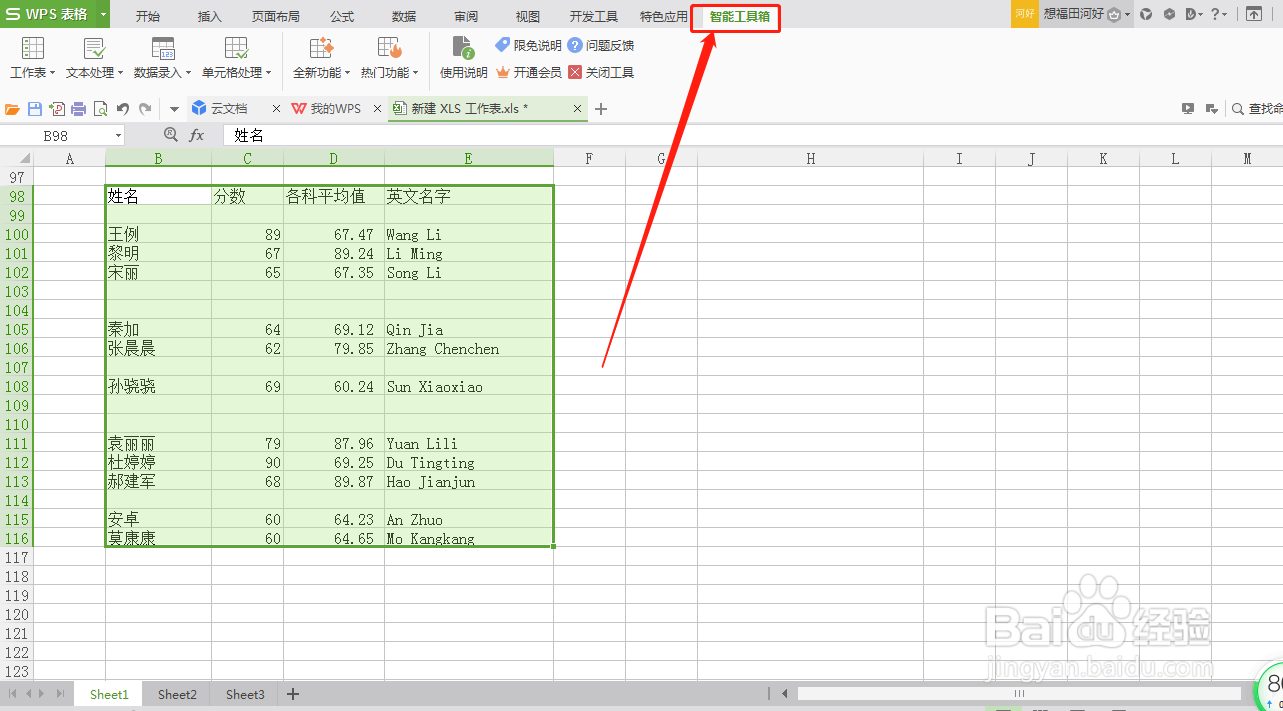Save the workbook with the floppy icon

pos(35,109)
